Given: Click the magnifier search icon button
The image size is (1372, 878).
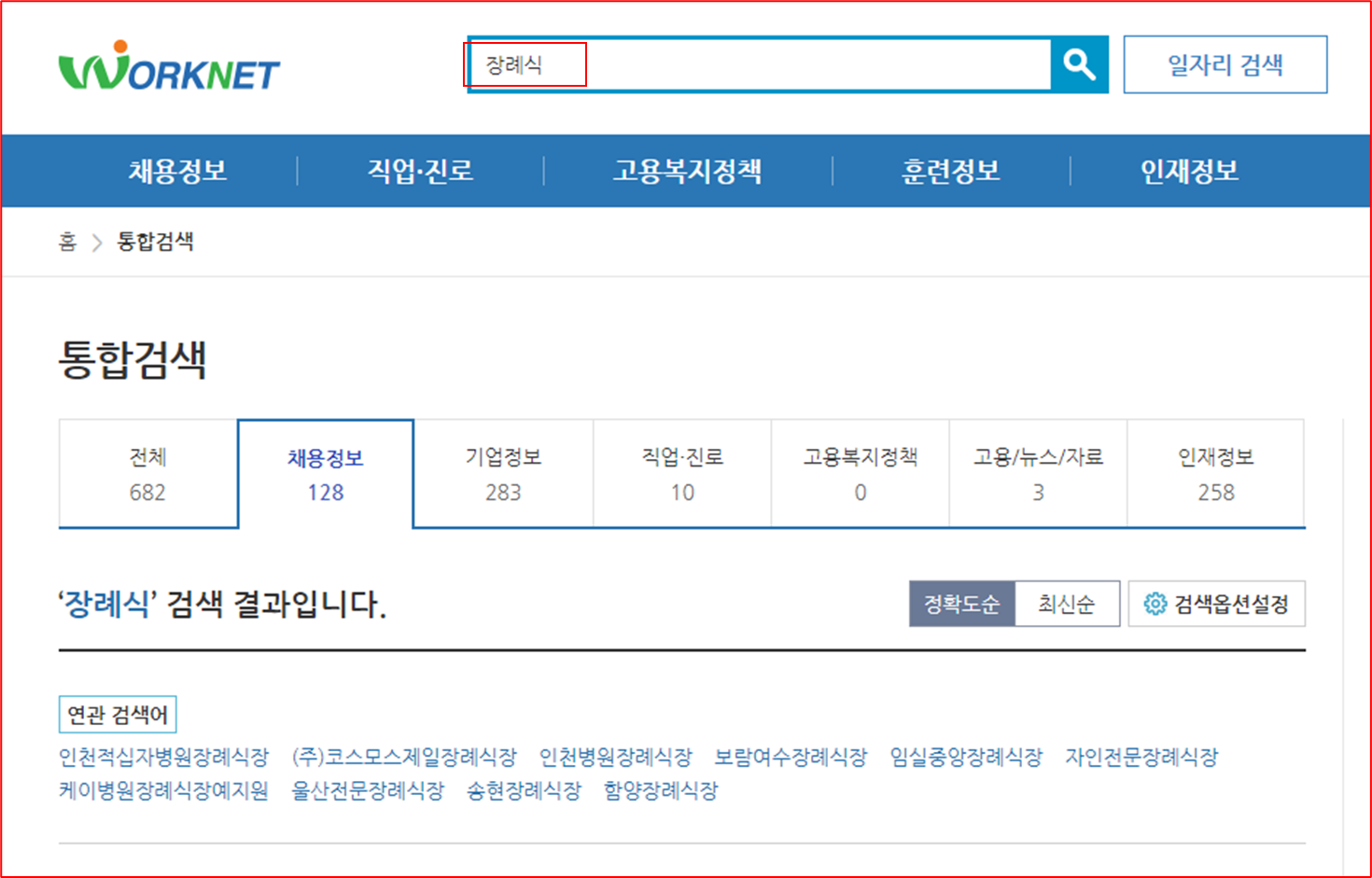Looking at the screenshot, I should [x=1080, y=64].
